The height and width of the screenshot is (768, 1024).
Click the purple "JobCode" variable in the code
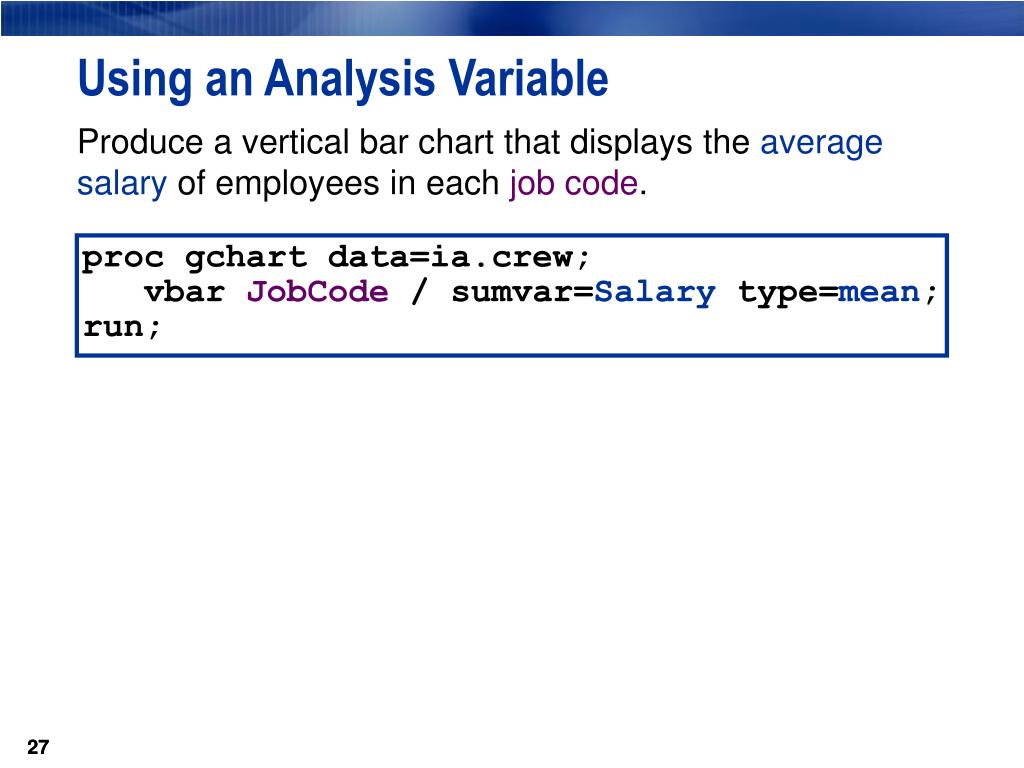pos(318,292)
